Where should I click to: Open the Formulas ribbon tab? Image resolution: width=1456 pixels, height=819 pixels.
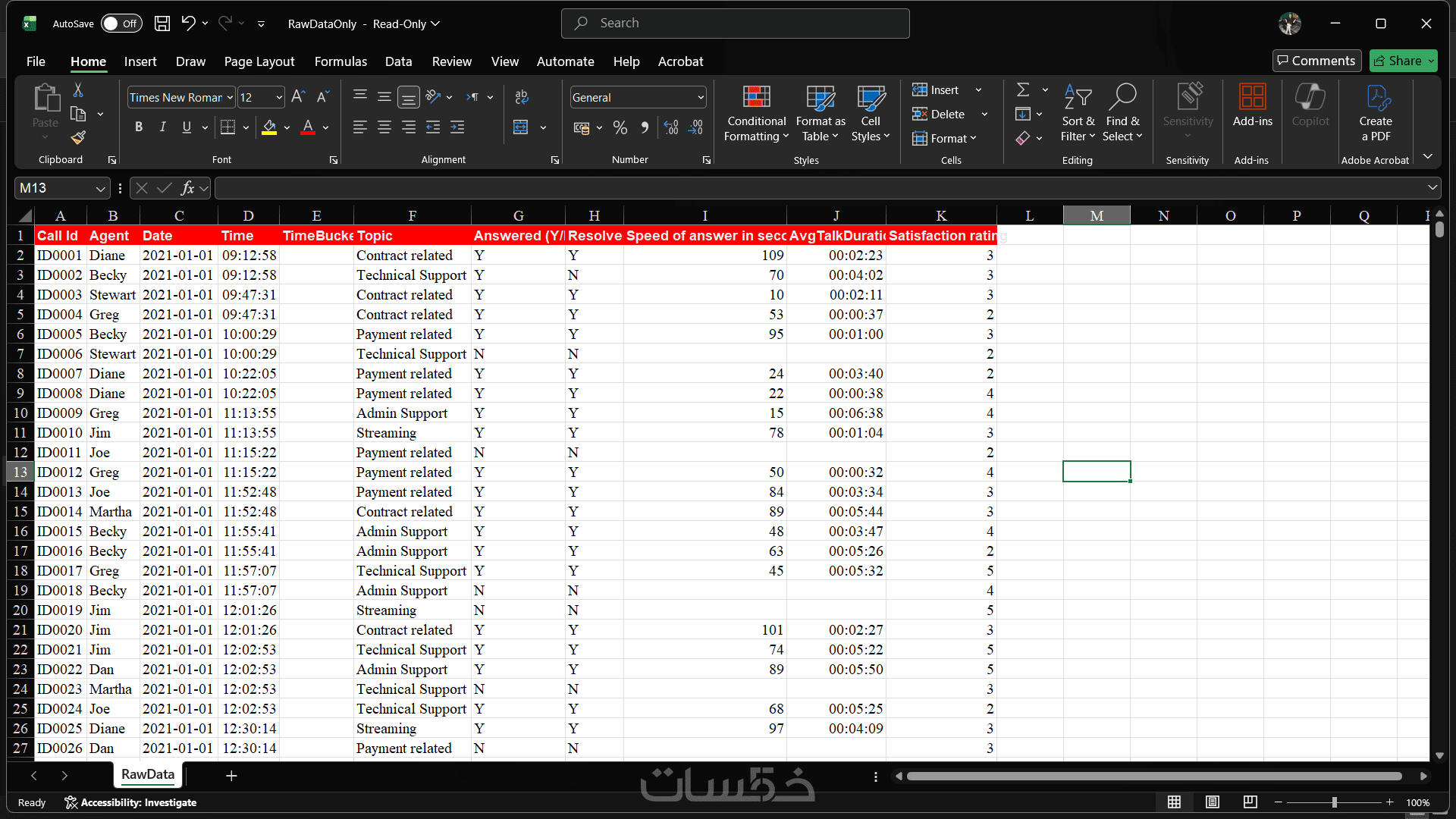(x=340, y=61)
